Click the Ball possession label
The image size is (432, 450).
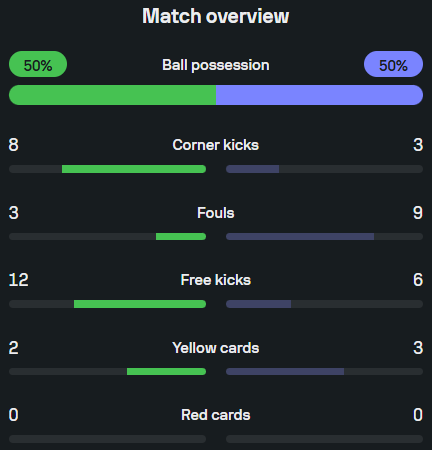216,65
